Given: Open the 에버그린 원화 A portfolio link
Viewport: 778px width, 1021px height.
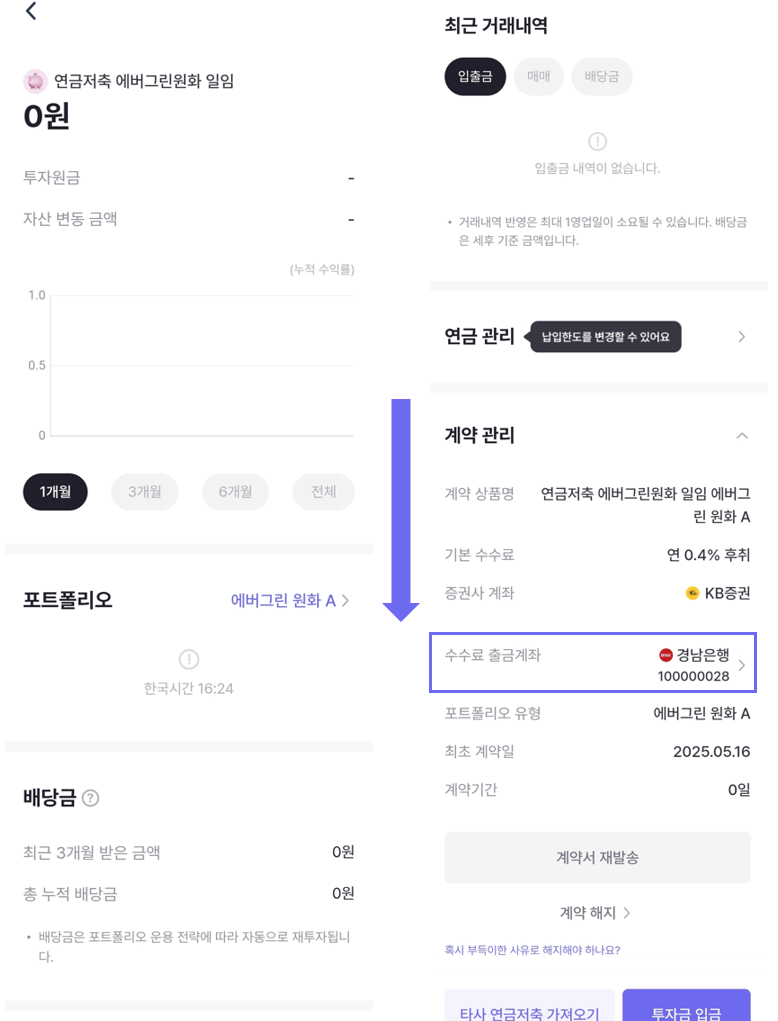Looking at the screenshot, I should 290,601.
